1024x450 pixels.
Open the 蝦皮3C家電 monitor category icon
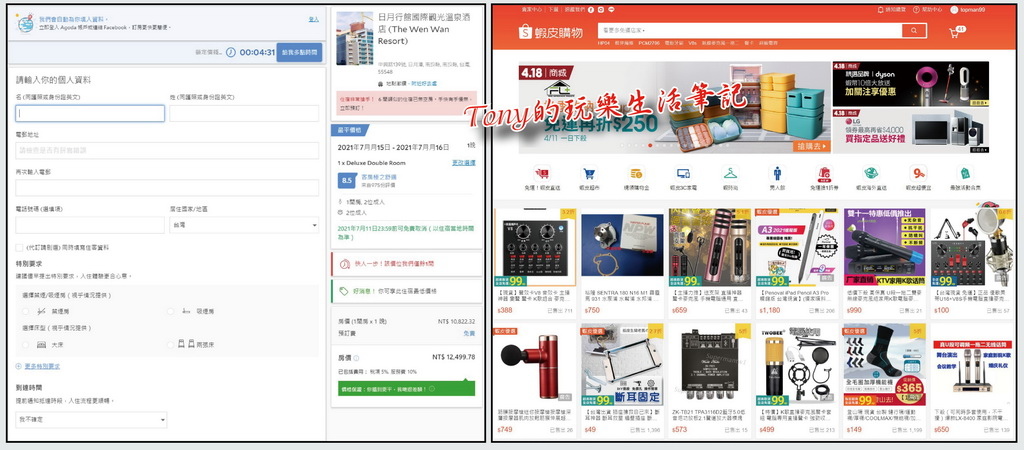click(683, 174)
